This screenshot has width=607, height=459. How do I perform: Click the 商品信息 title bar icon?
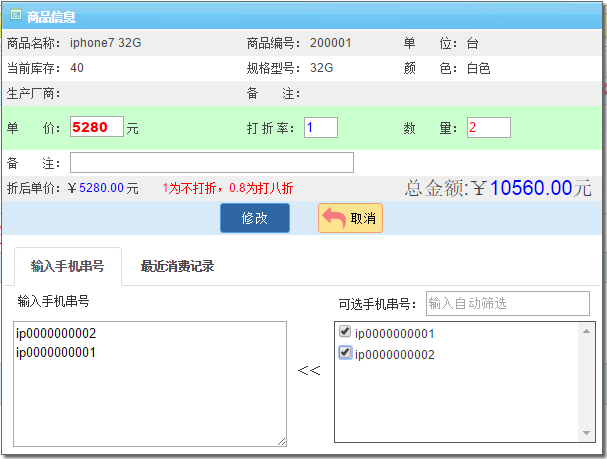[15, 17]
